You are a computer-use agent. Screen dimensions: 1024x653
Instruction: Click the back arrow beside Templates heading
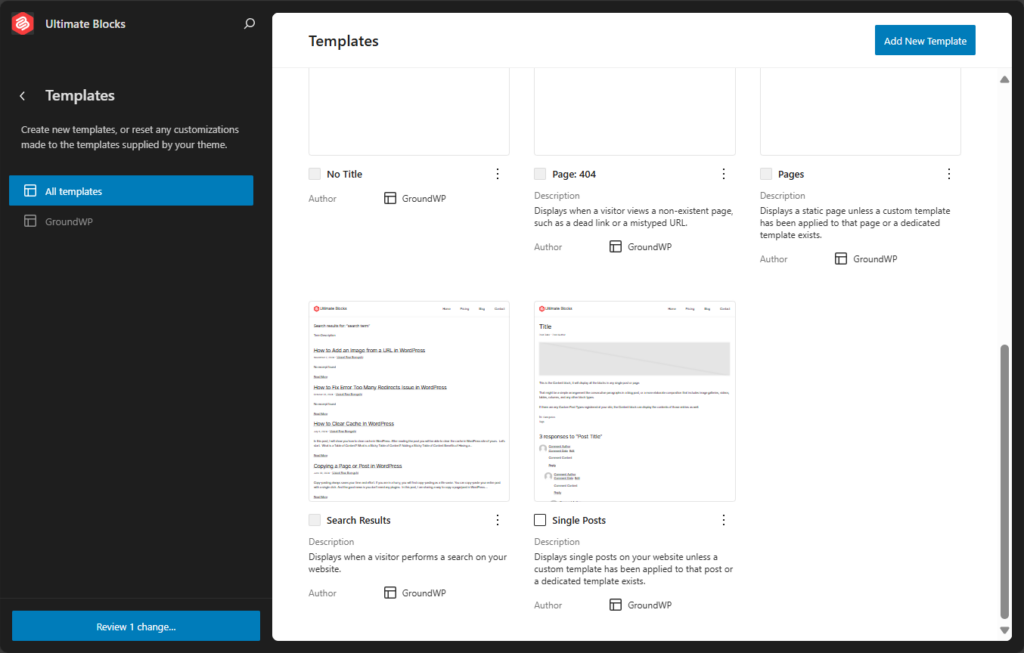[20, 95]
